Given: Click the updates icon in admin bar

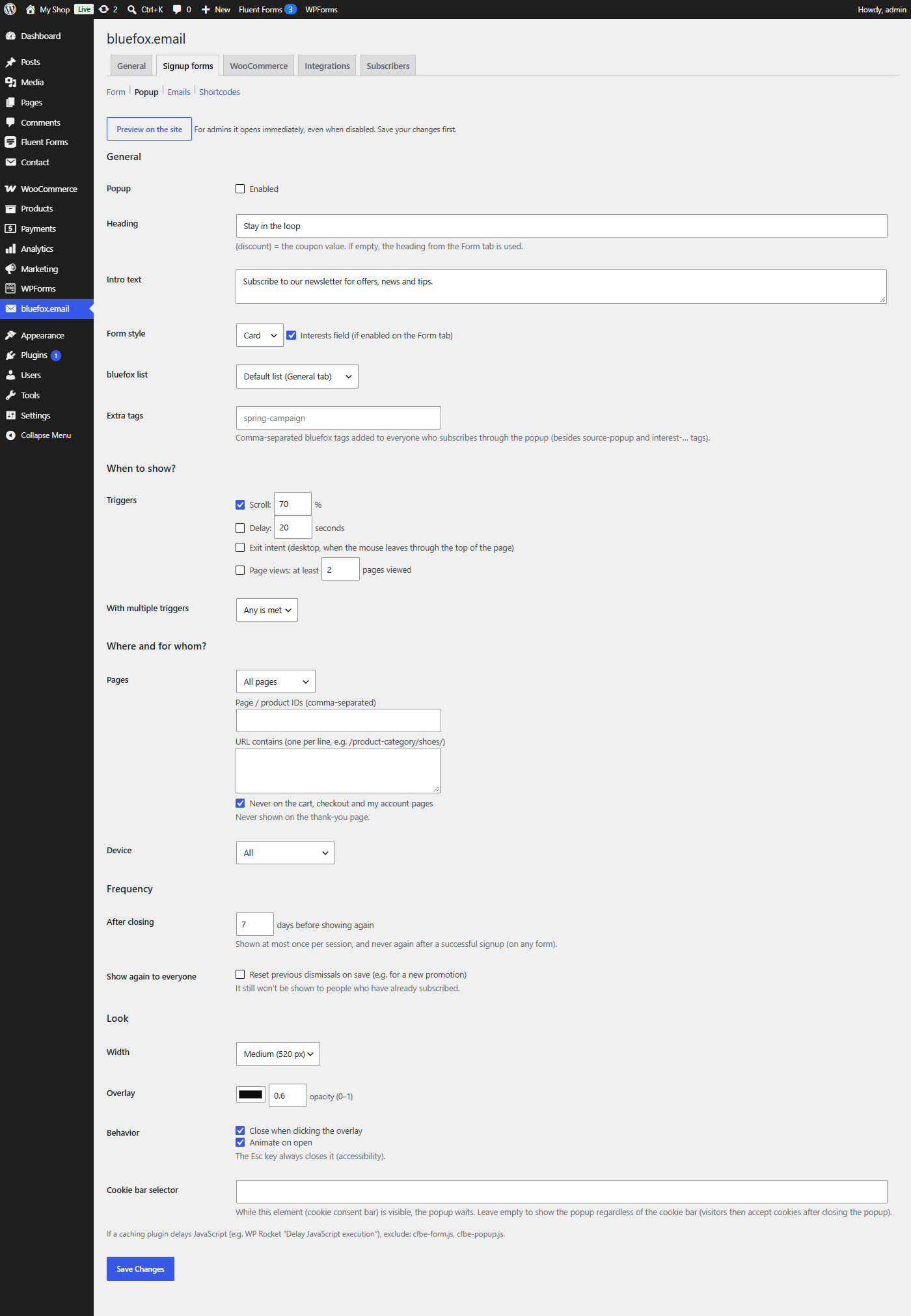Looking at the screenshot, I should pos(103,9).
